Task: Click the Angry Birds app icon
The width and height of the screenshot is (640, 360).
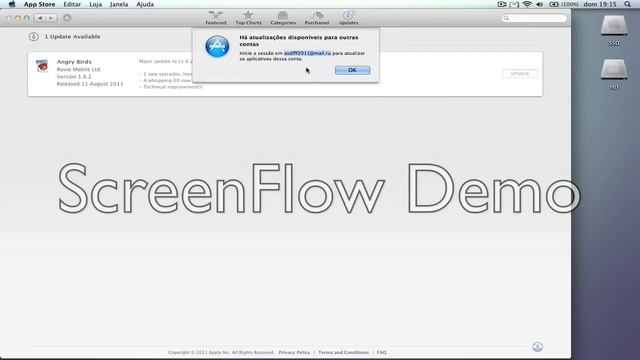Action: pos(42,66)
